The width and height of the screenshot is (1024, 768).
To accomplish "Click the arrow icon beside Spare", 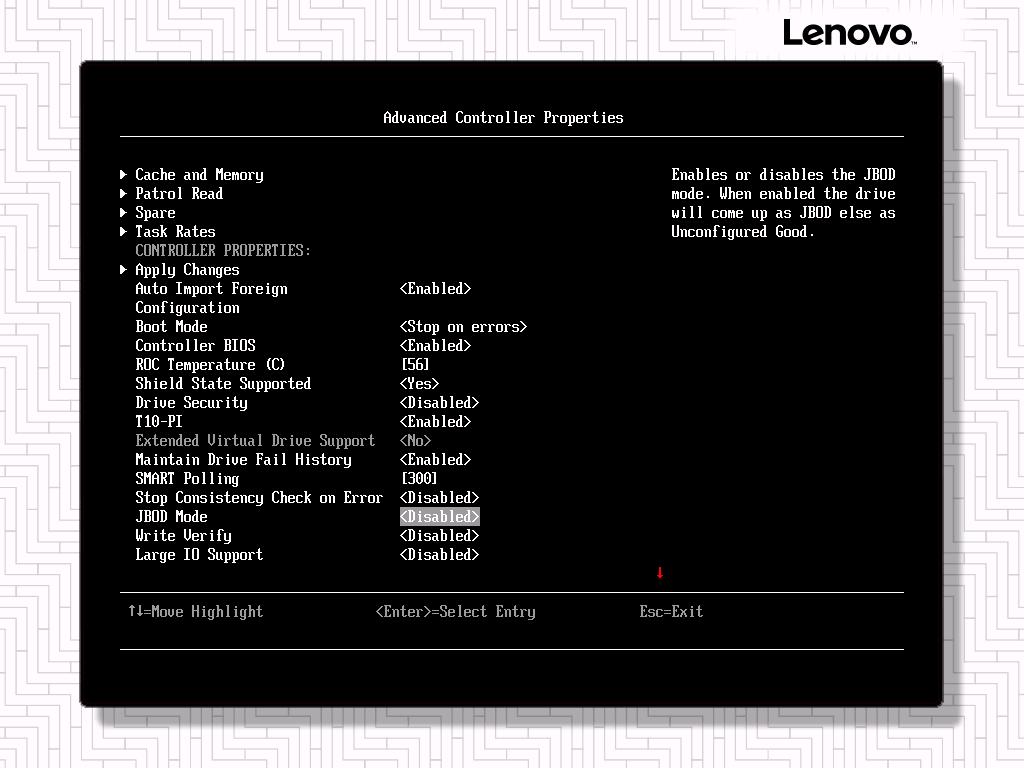I will [124, 213].
